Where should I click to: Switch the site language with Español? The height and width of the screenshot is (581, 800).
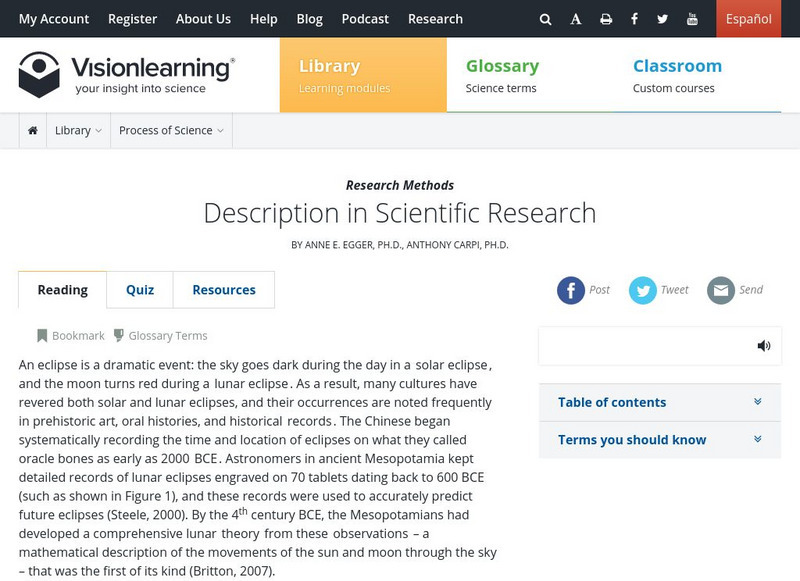pos(747,18)
